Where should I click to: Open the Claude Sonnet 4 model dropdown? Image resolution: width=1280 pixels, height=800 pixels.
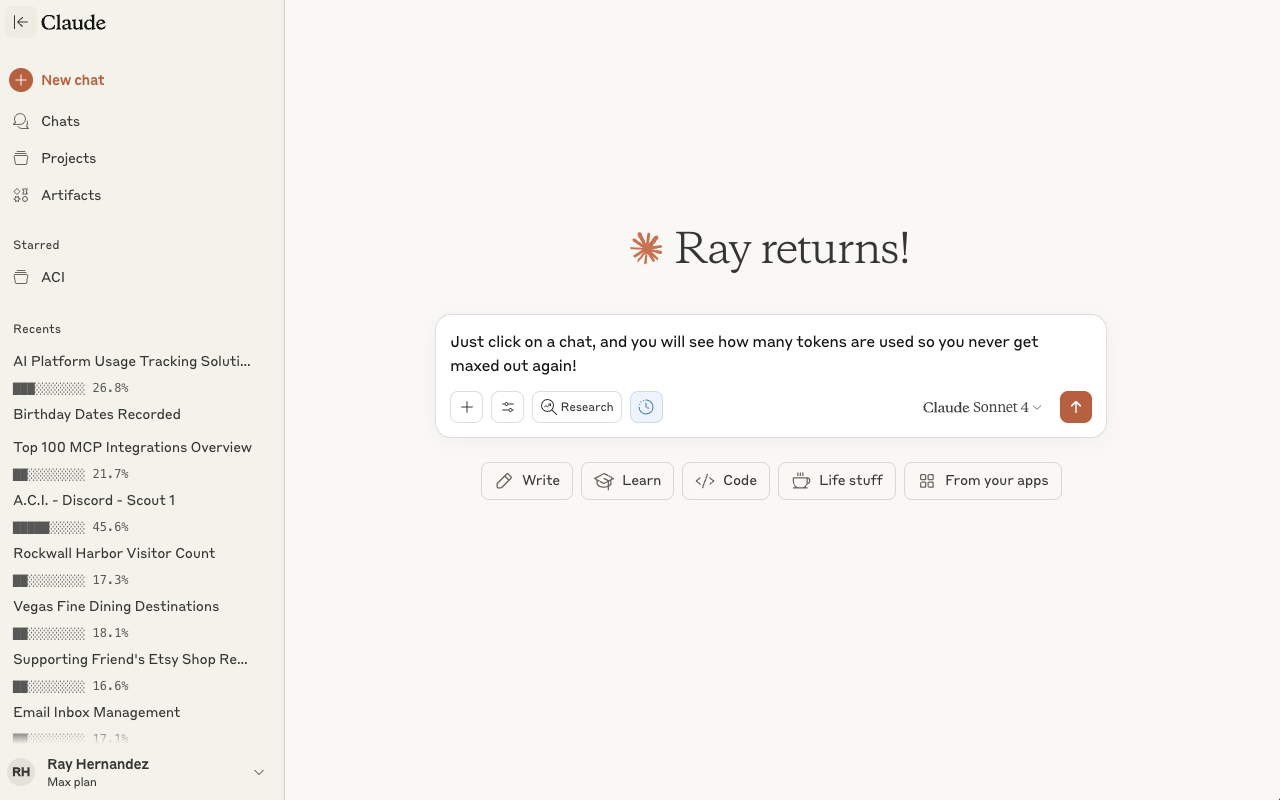coord(982,407)
